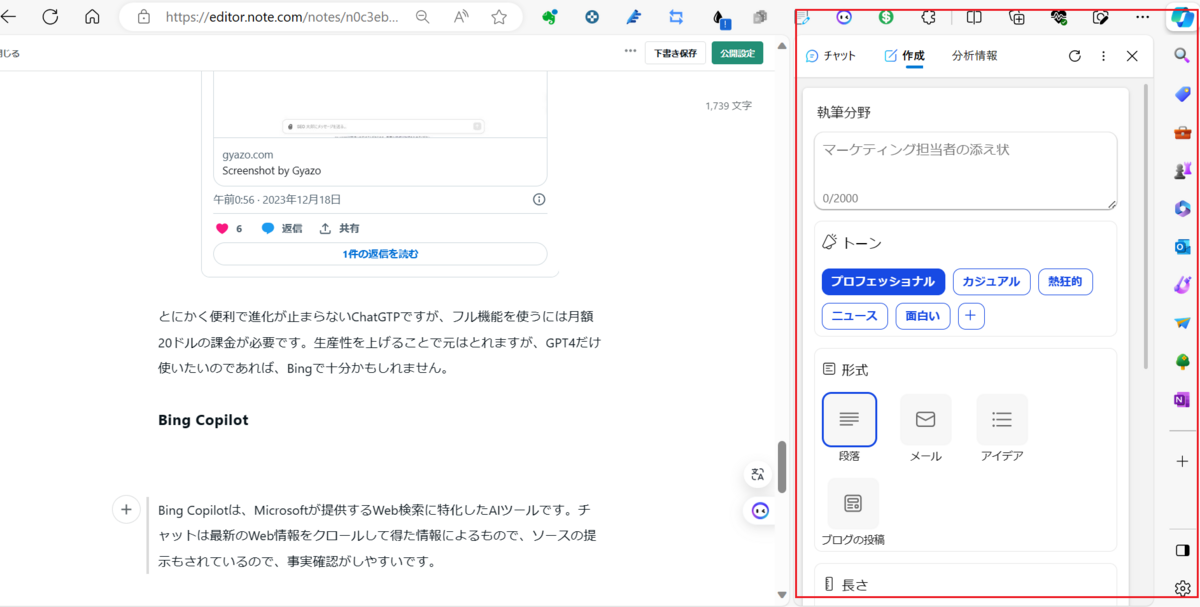
Task: Refresh the browser page
Action: 50,17
